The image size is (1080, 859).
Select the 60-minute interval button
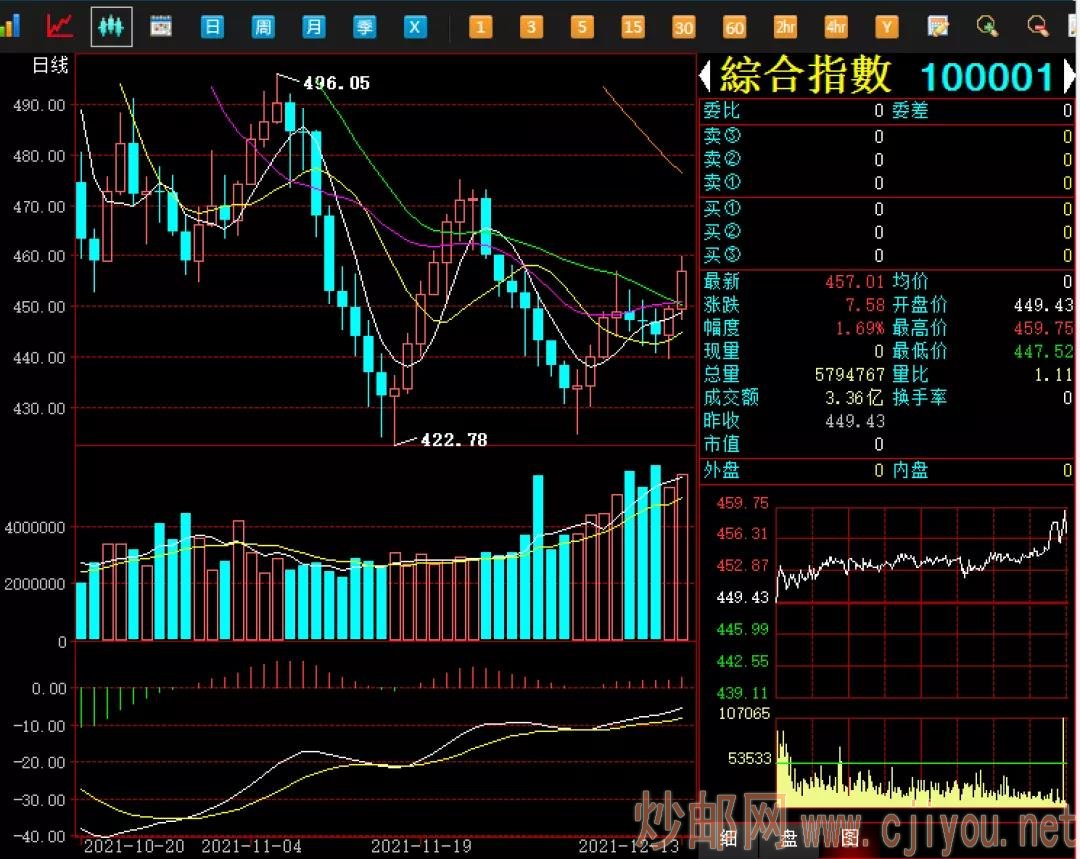734,27
